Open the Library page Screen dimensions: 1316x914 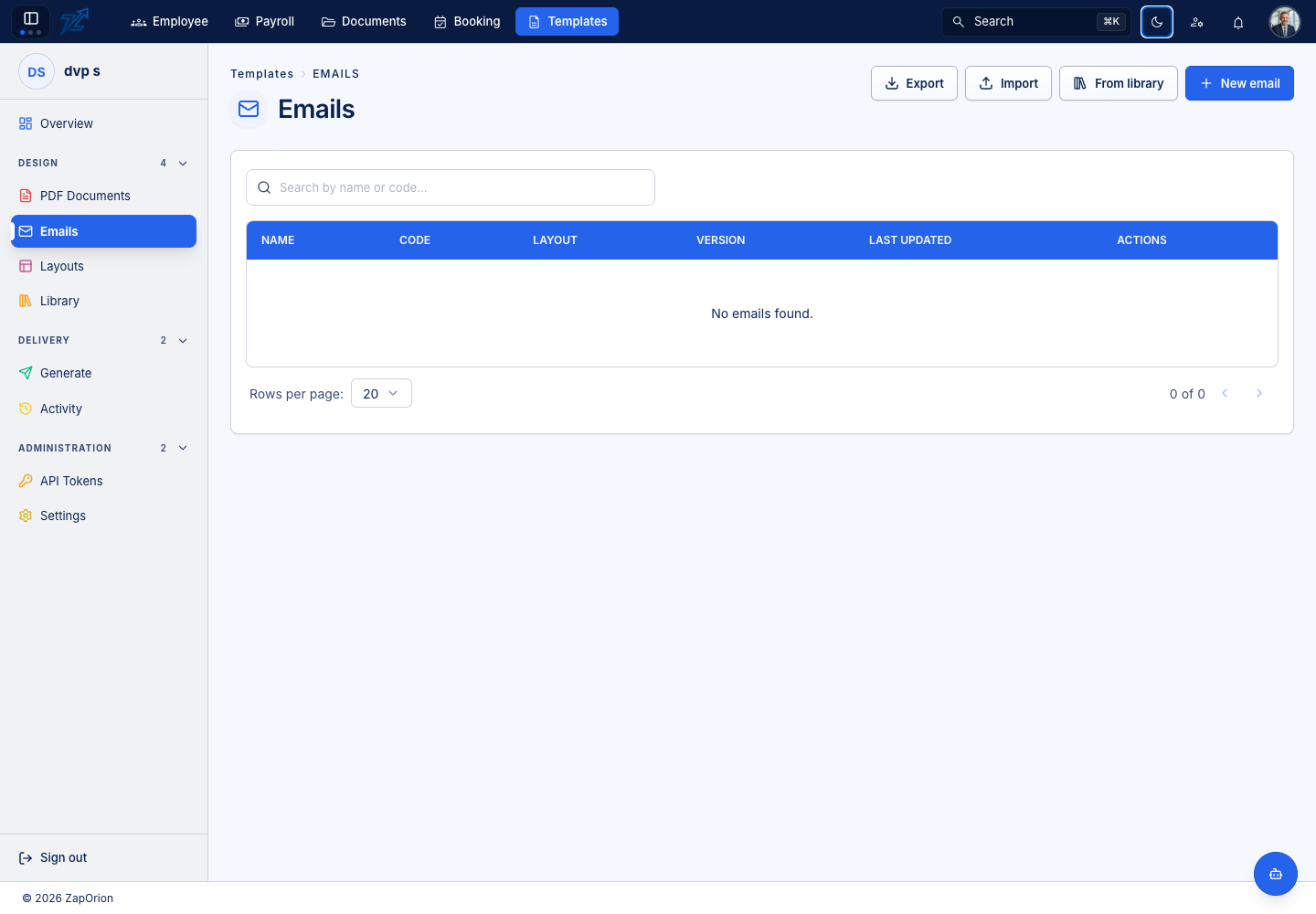tap(103, 301)
